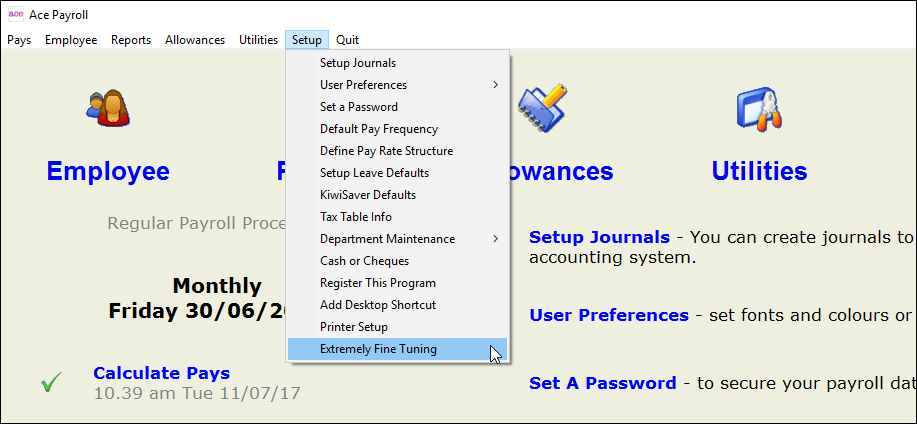This screenshot has width=917, height=424.
Task: Click the Set A Password link
Action: point(602,383)
